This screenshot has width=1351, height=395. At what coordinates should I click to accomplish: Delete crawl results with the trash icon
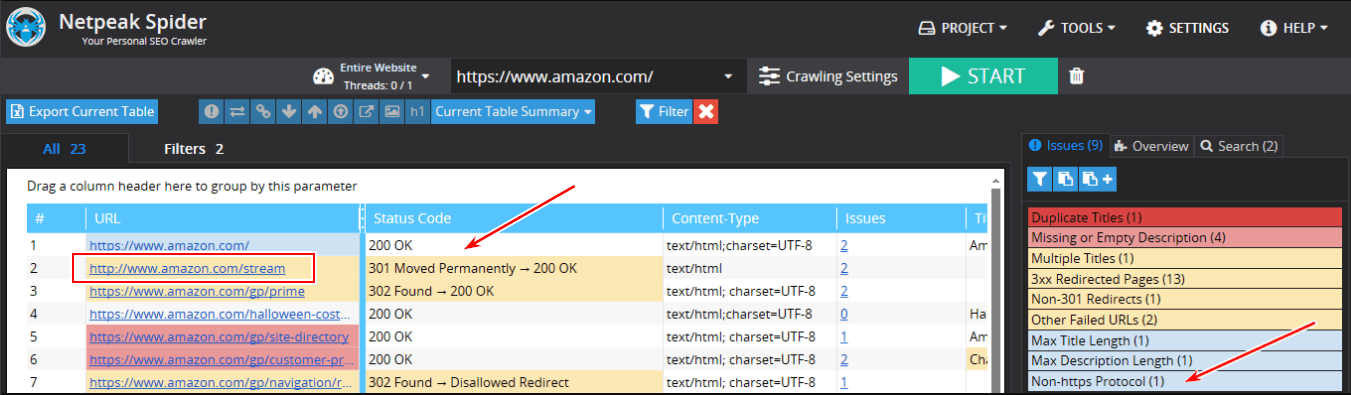click(1076, 76)
